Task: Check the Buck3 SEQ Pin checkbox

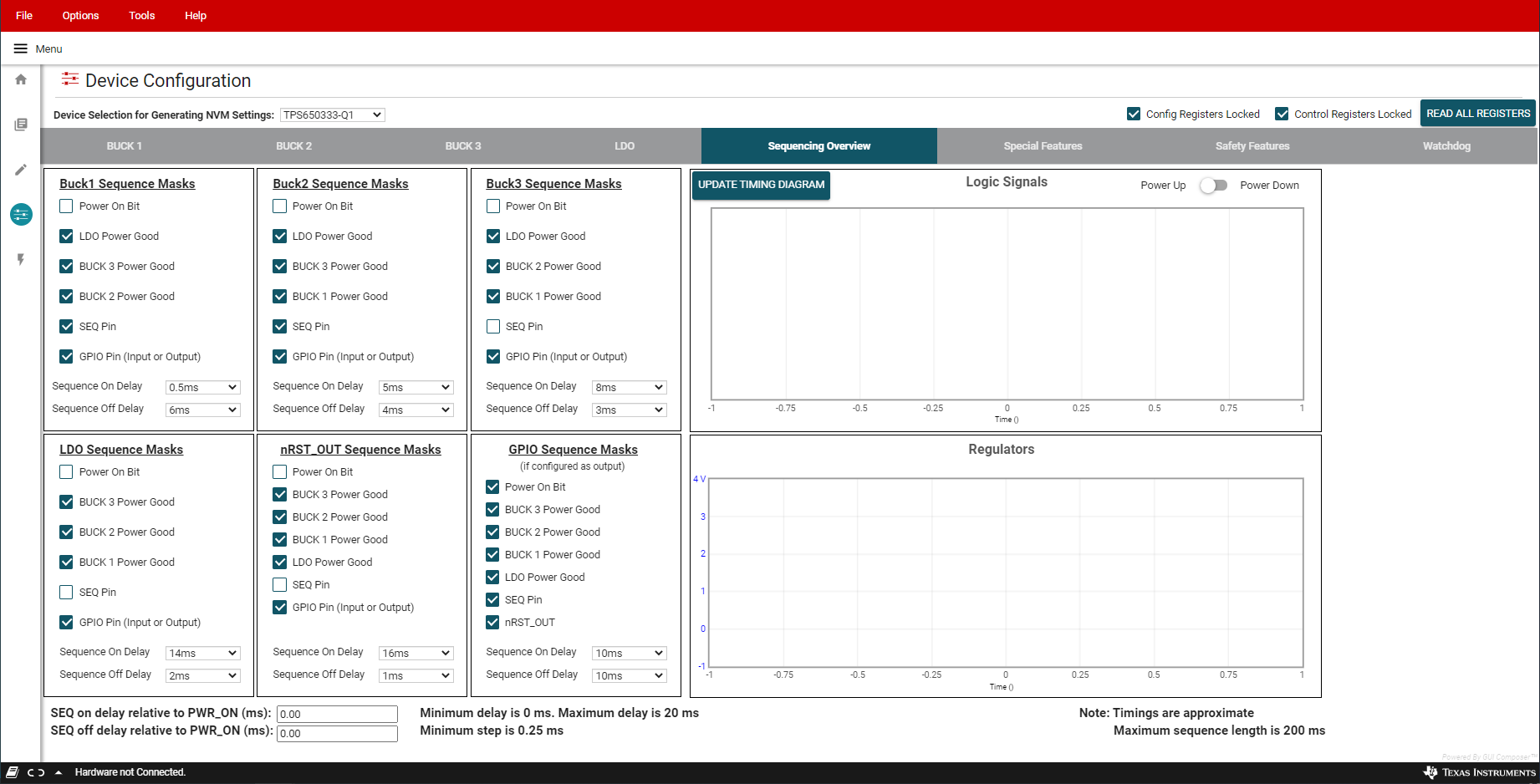Action: click(493, 327)
